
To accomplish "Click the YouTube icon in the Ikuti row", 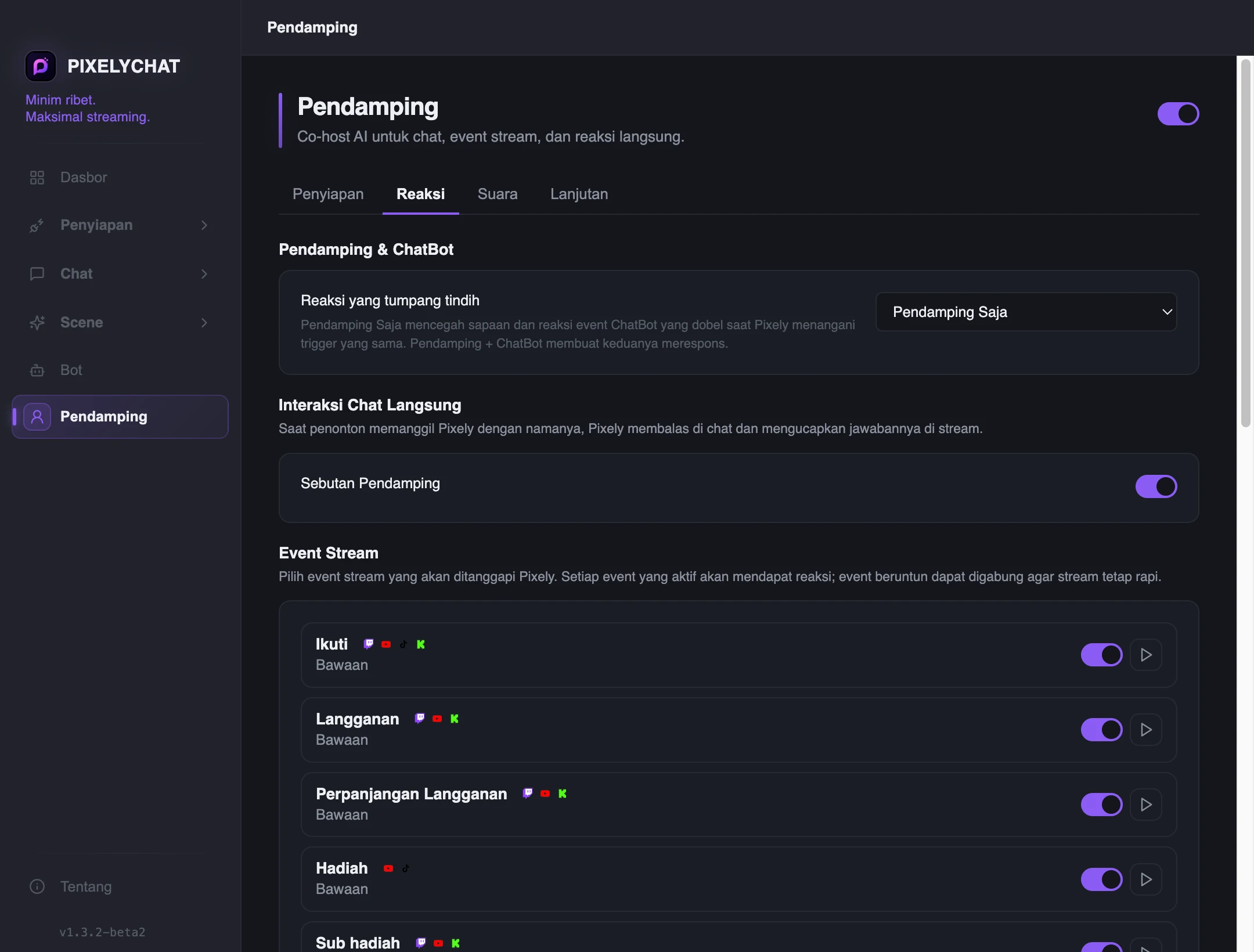I will coord(386,644).
